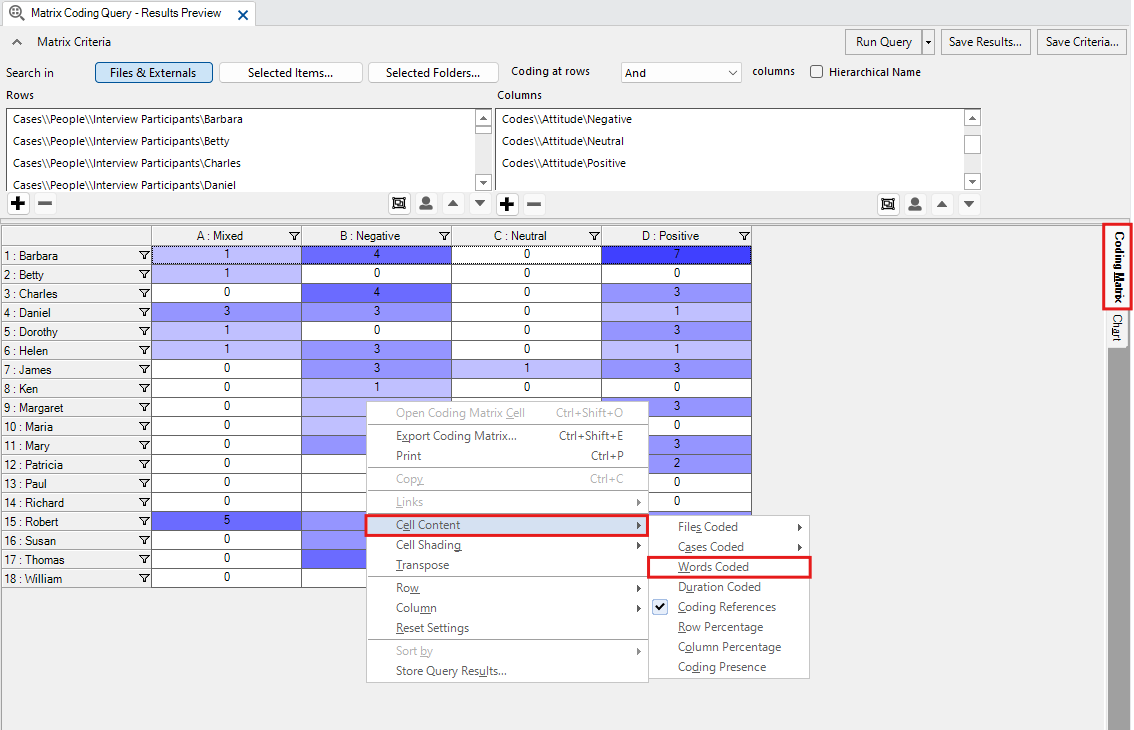
Task: Open the And coding operator dropdown
Action: (681, 72)
